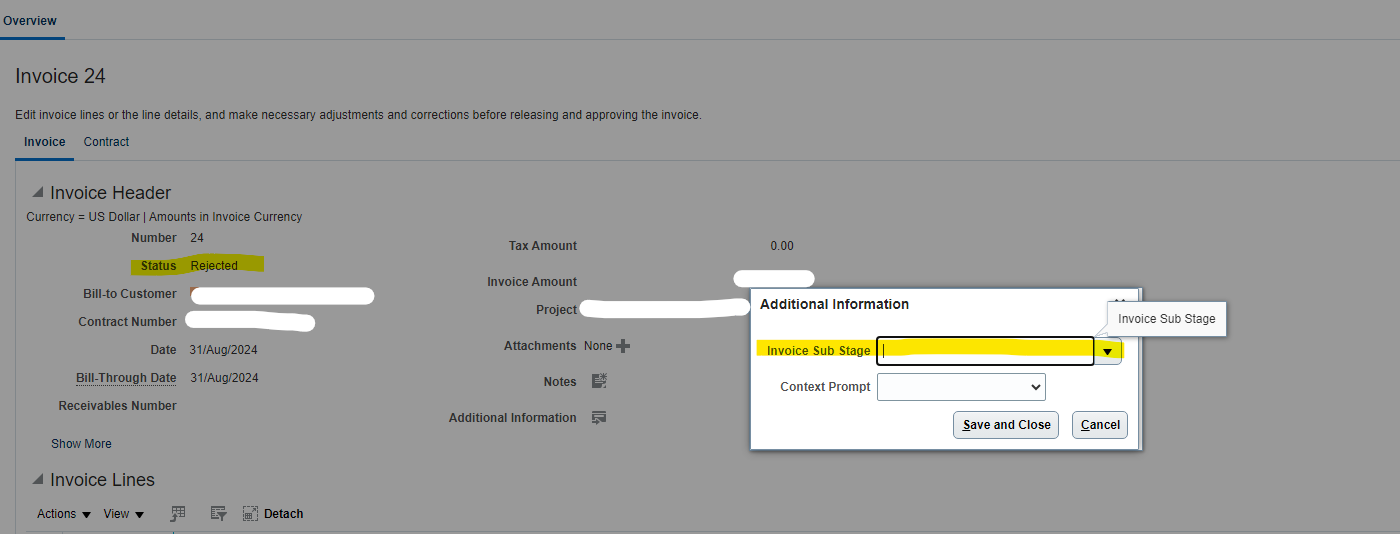Click the Cancel button in dialog
The image size is (1400, 534).
coord(1100,425)
